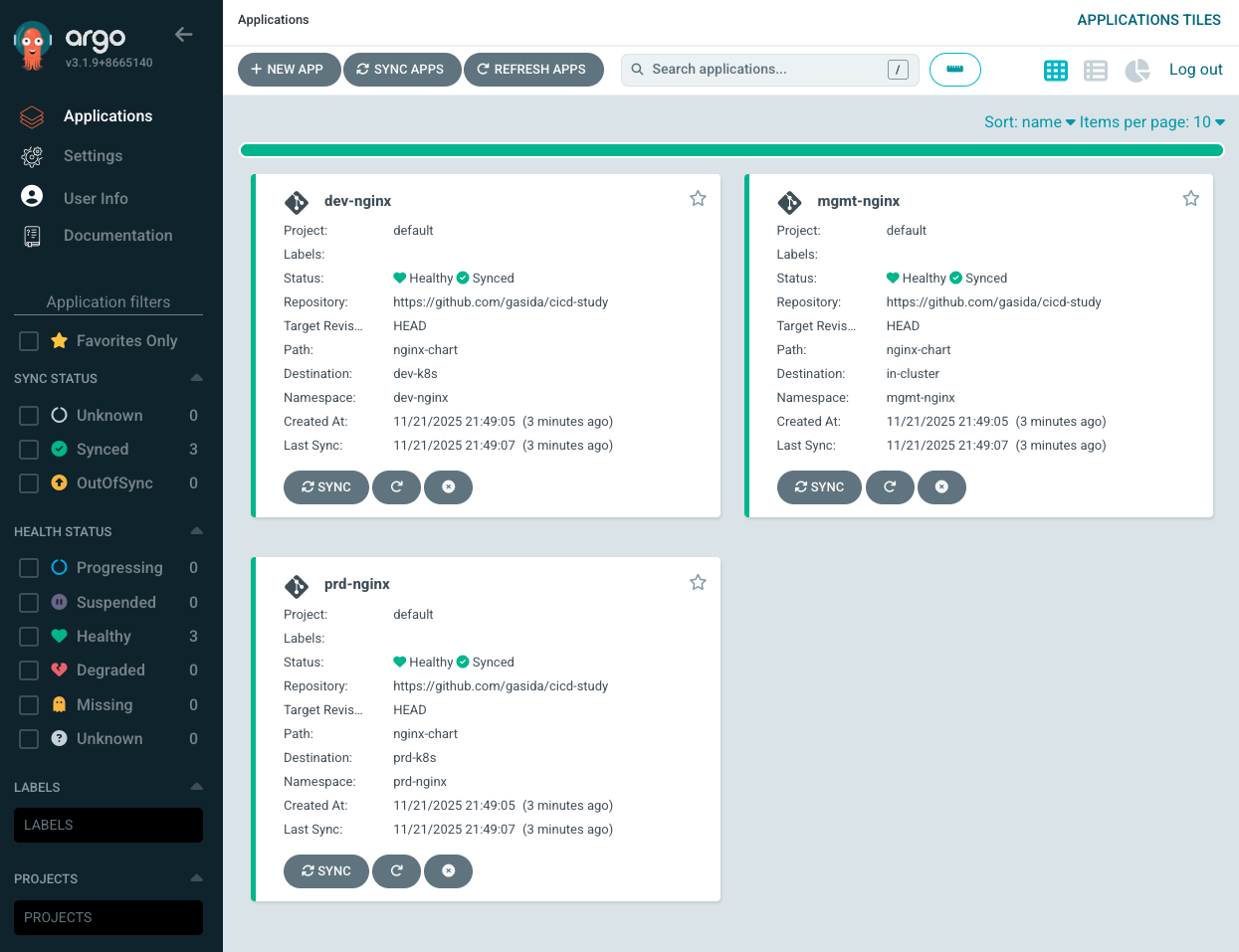Click dev-nginx repository URL text
The width and height of the screenshot is (1239, 952).
501,302
